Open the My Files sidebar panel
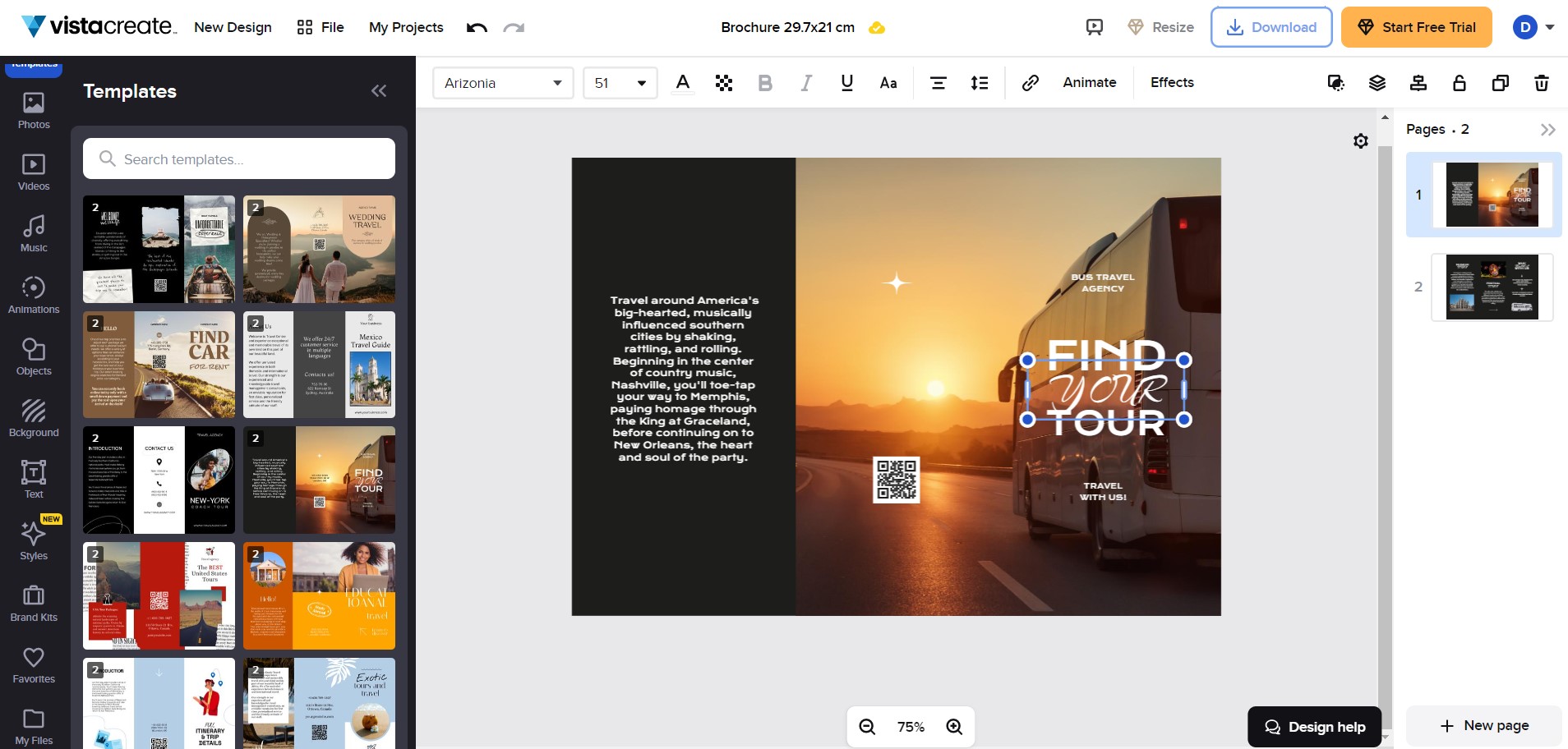 click(x=34, y=727)
